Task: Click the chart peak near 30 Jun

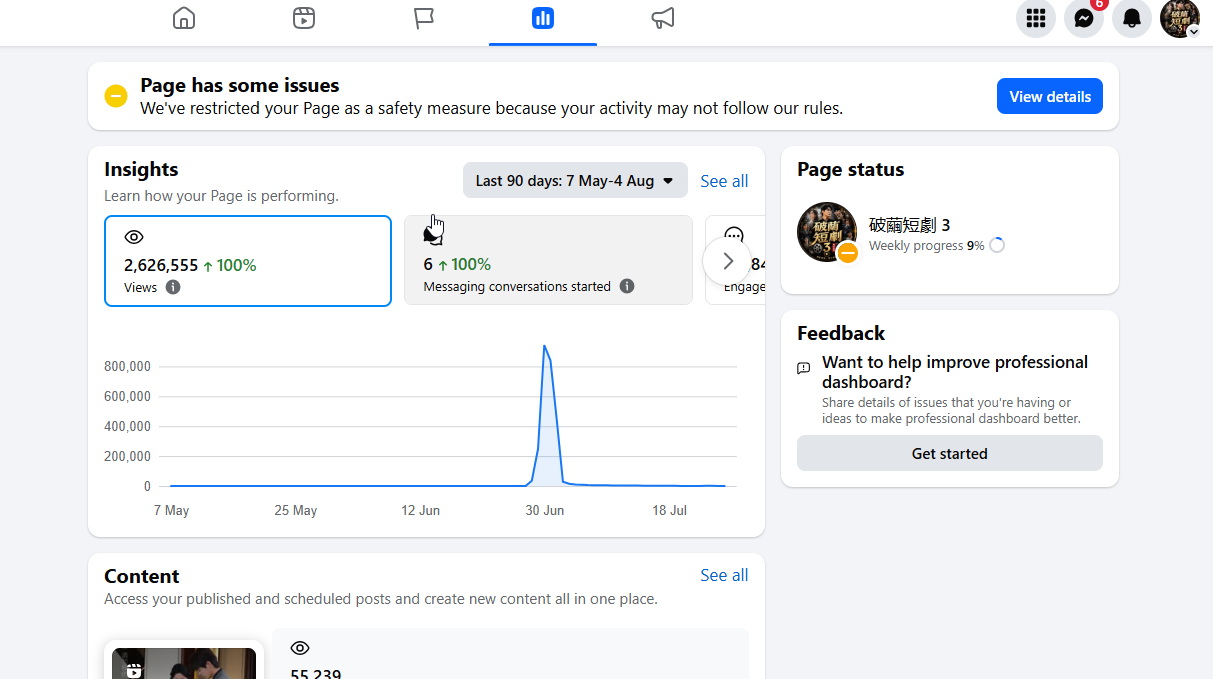Action: [544, 347]
